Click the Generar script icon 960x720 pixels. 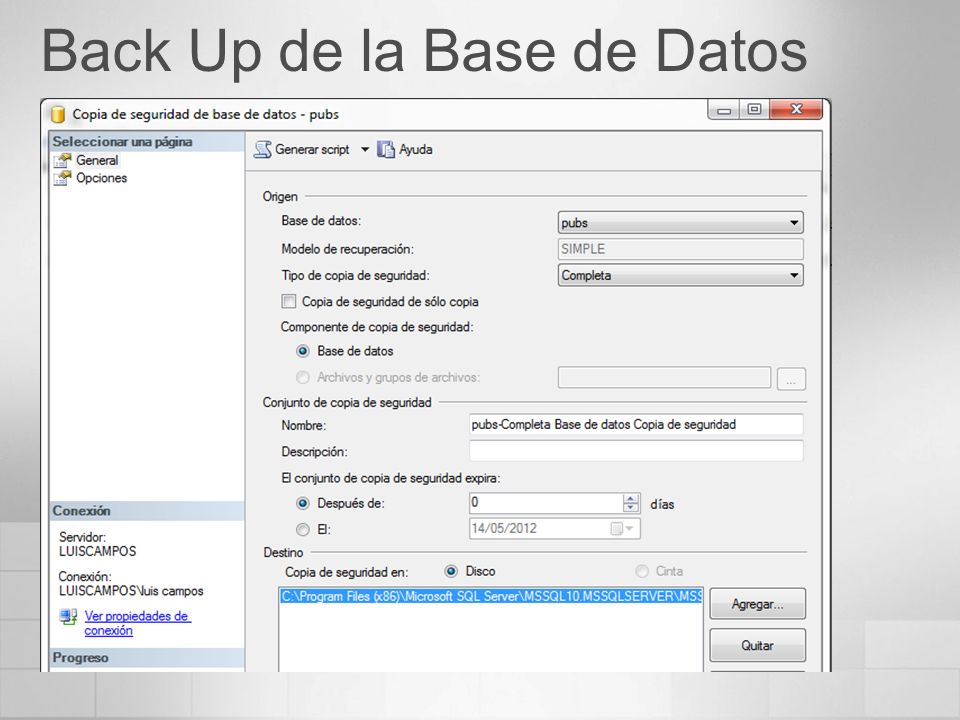263,149
